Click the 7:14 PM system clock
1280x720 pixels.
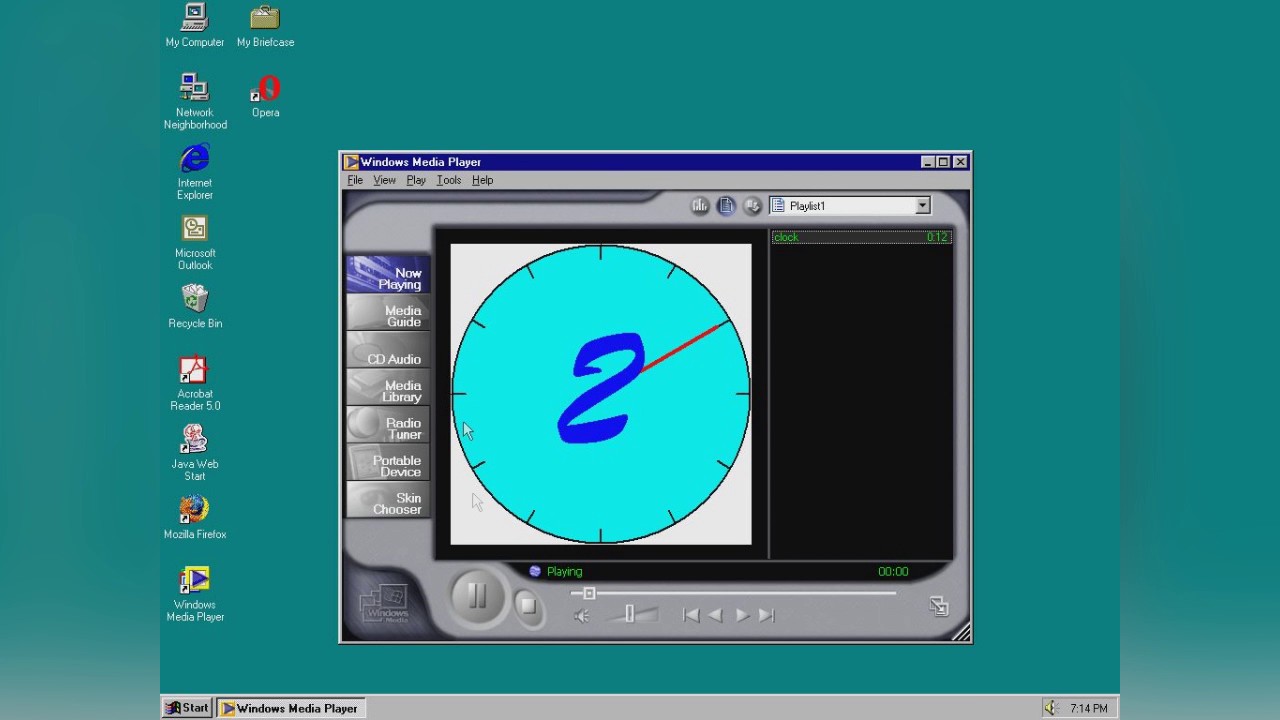tap(1089, 708)
